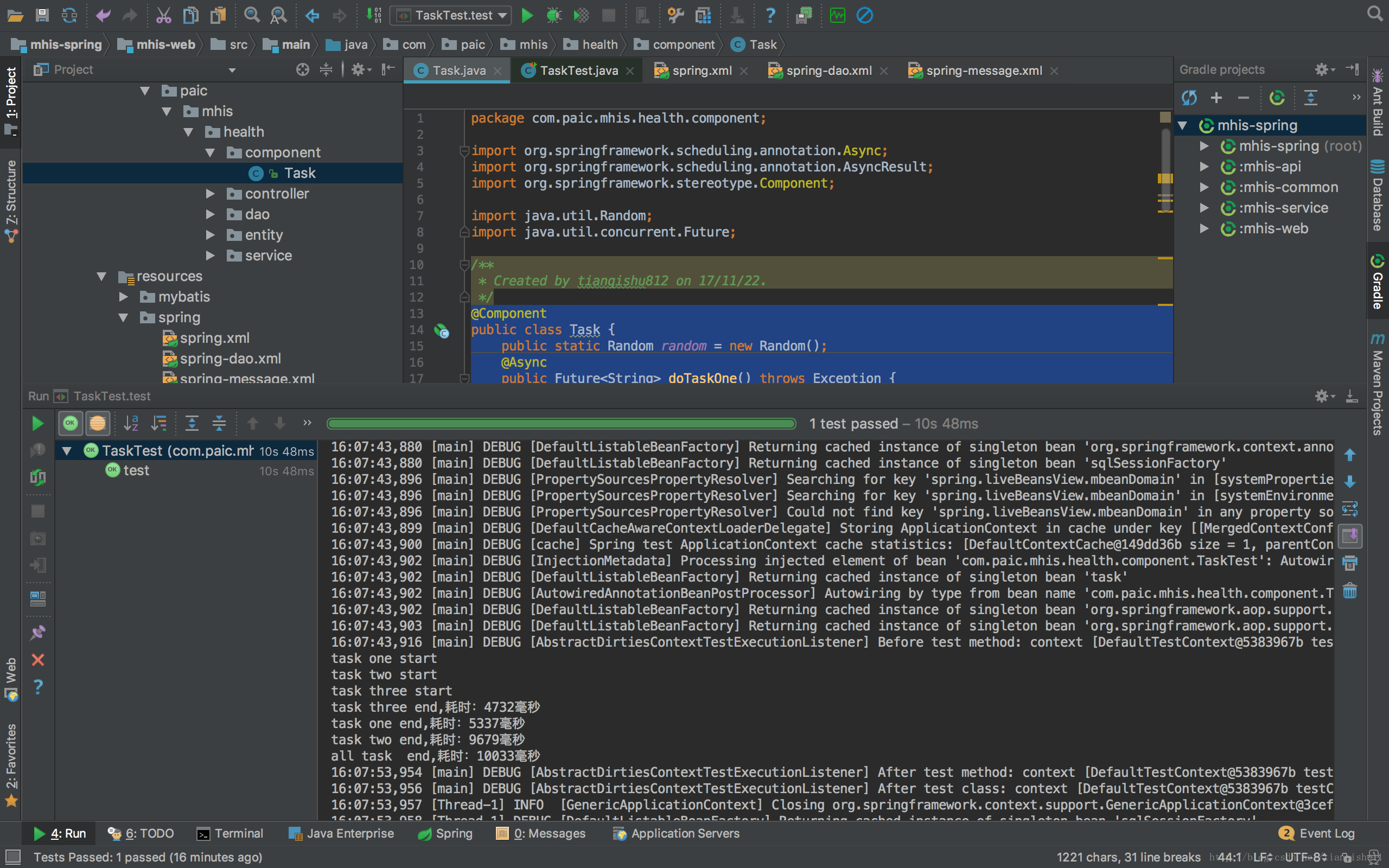Image resolution: width=1389 pixels, height=868 pixels.
Task: Refresh all Gradle projects icon
Action: (x=1189, y=98)
